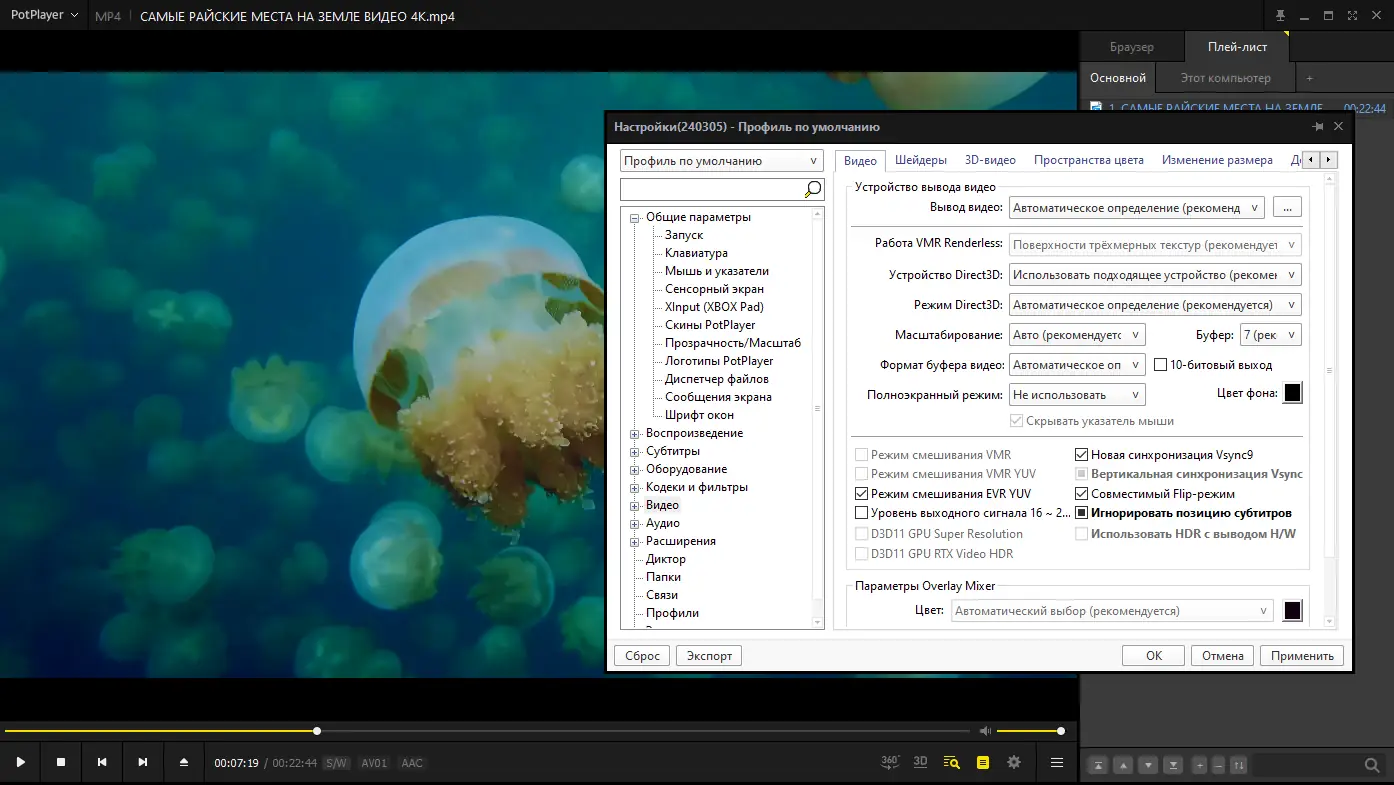The image size is (1394, 785).
Task: Click the Экспорт button
Action: pos(708,656)
